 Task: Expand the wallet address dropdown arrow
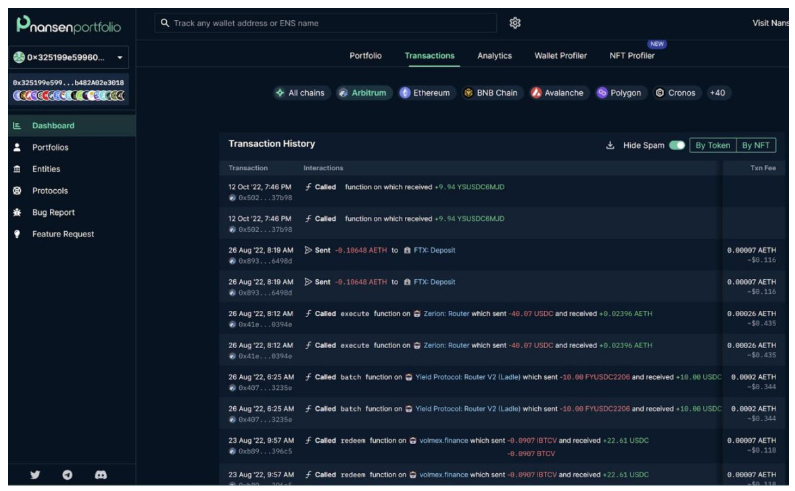(x=120, y=57)
